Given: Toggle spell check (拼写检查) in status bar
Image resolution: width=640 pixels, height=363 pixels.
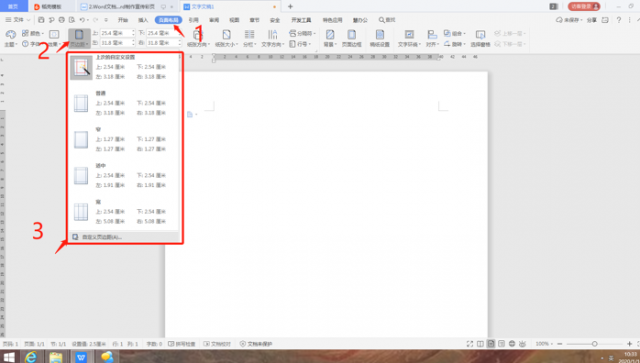Looking at the screenshot, I should point(182,344).
